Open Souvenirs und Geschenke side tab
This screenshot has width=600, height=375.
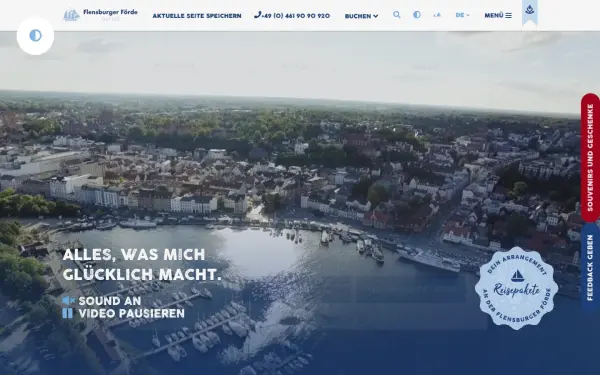[590, 157]
